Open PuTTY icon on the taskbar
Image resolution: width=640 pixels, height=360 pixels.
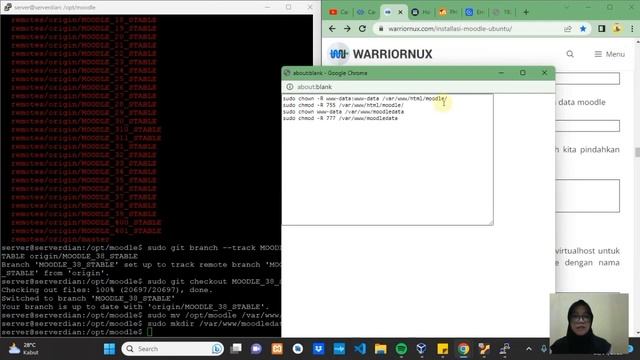[504, 349]
